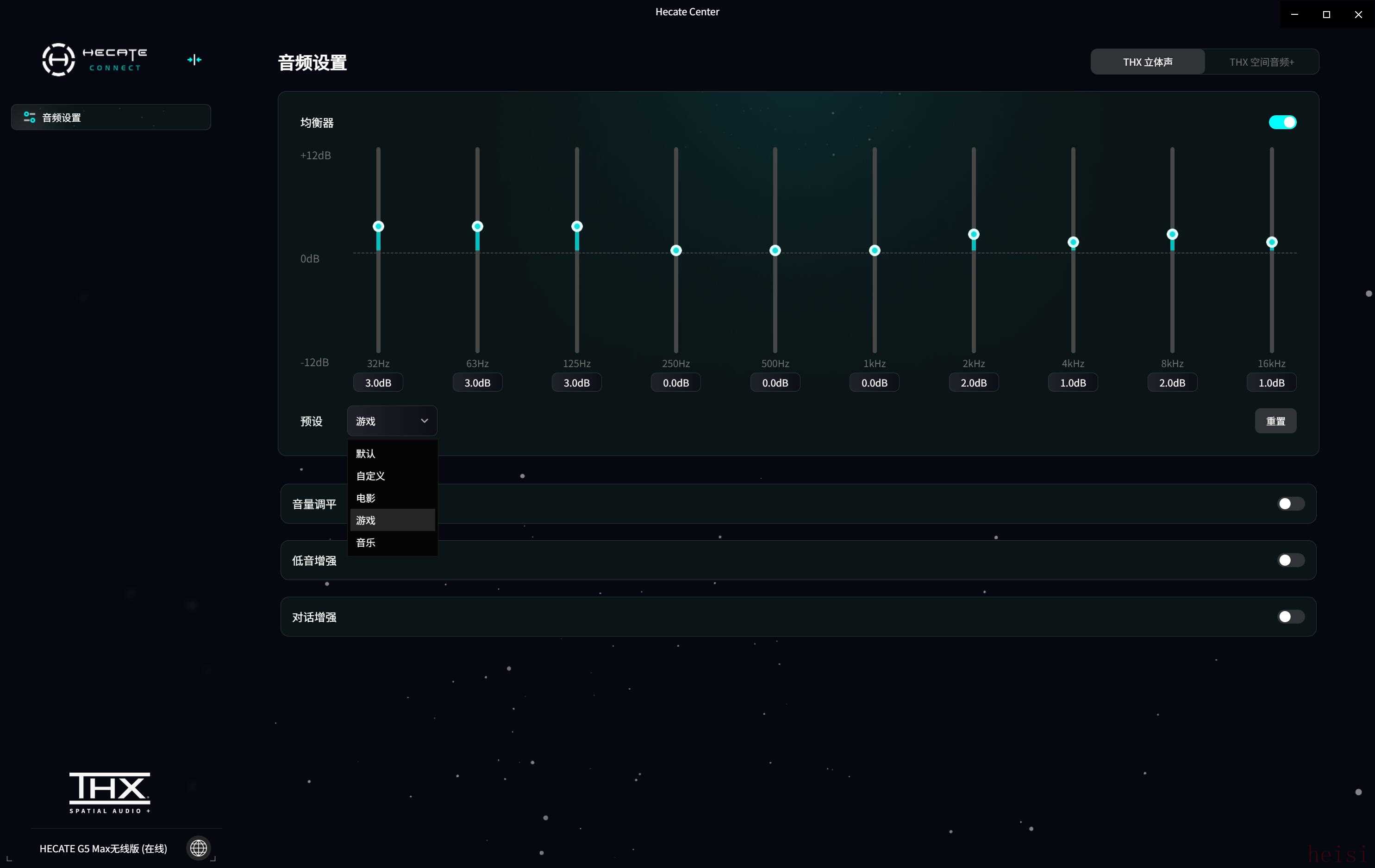The width and height of the screenshot is (1375, 868).
Task: Collapse the 预设 preset dropdown
Action: pyautogui.click(x=392, y=421)
